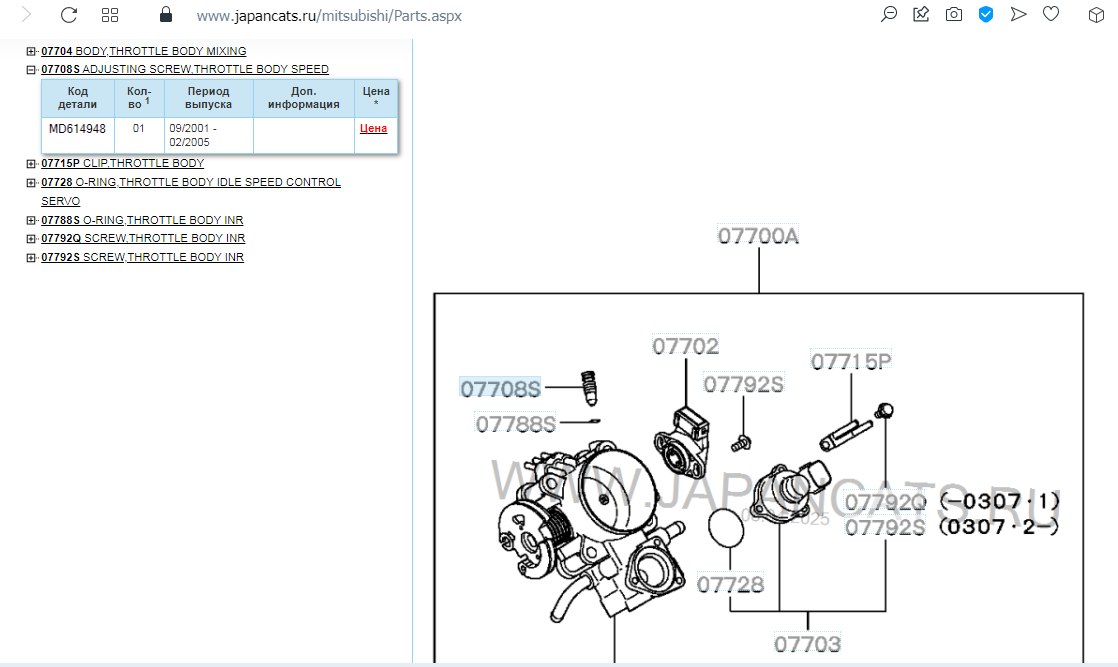1118x667 pixels.
Task: Select diagram label 07728
Action: point(730,585)
